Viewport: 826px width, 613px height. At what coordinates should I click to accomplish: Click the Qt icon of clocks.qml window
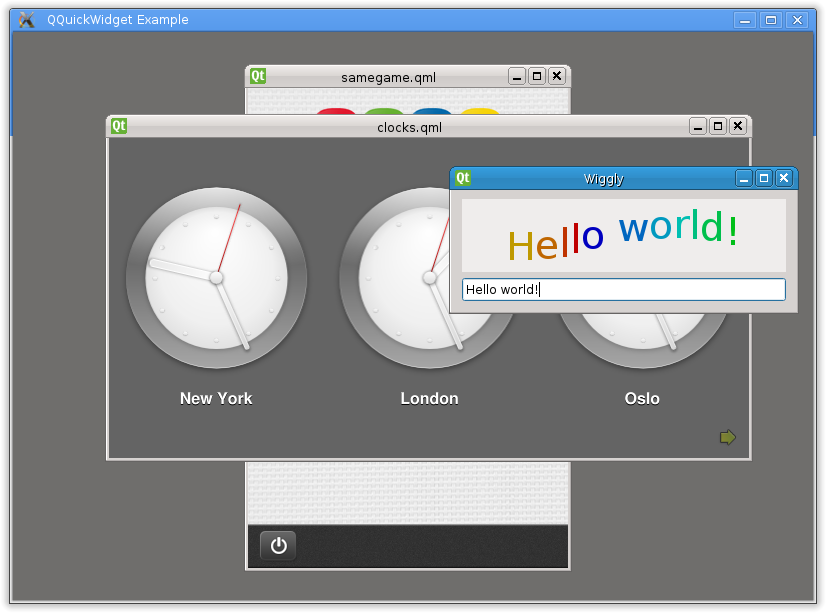pyautogui.click(x=119, y=126)
